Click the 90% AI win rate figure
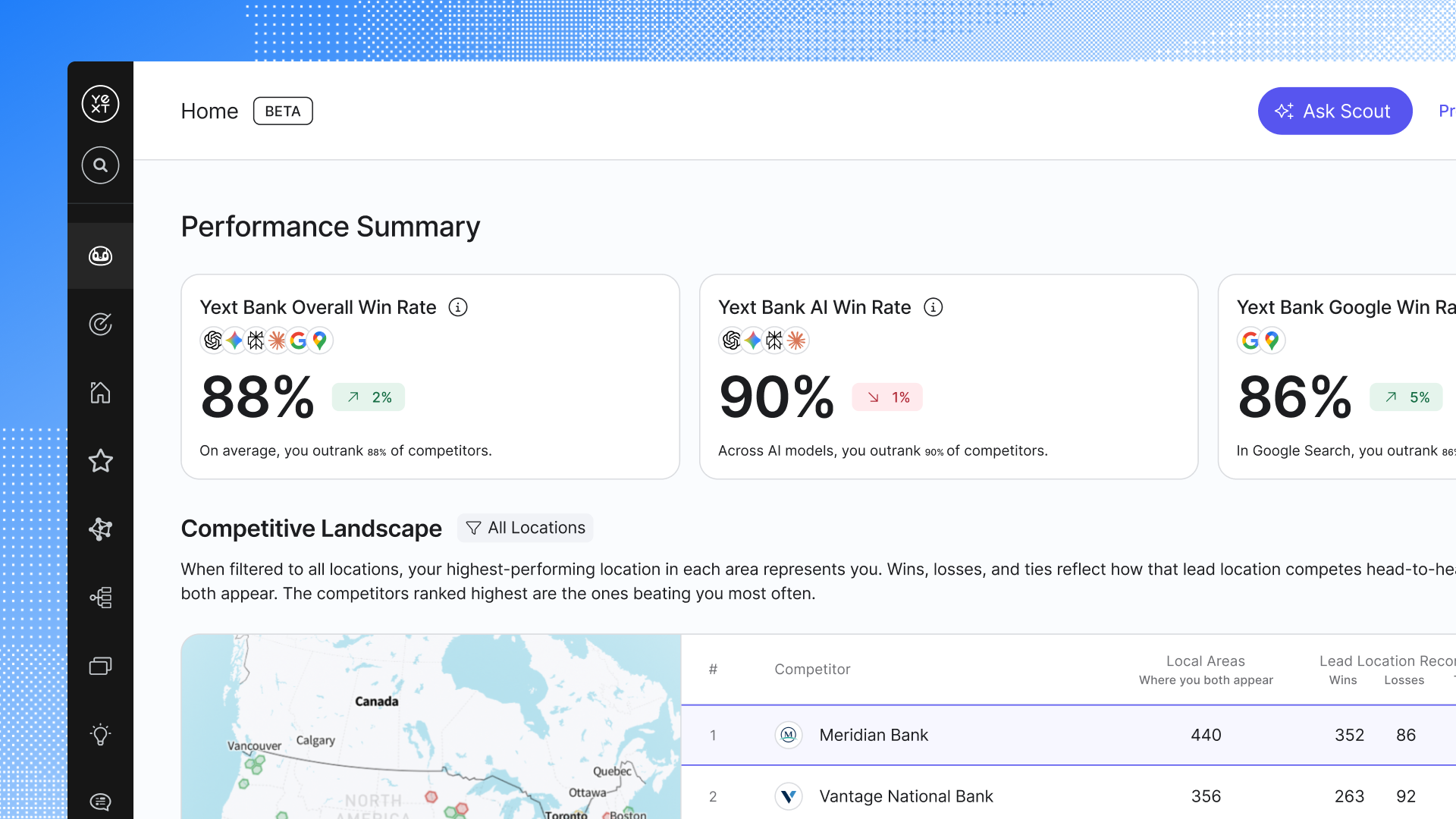Screen dimensions: 1456x819 point(777,397)
